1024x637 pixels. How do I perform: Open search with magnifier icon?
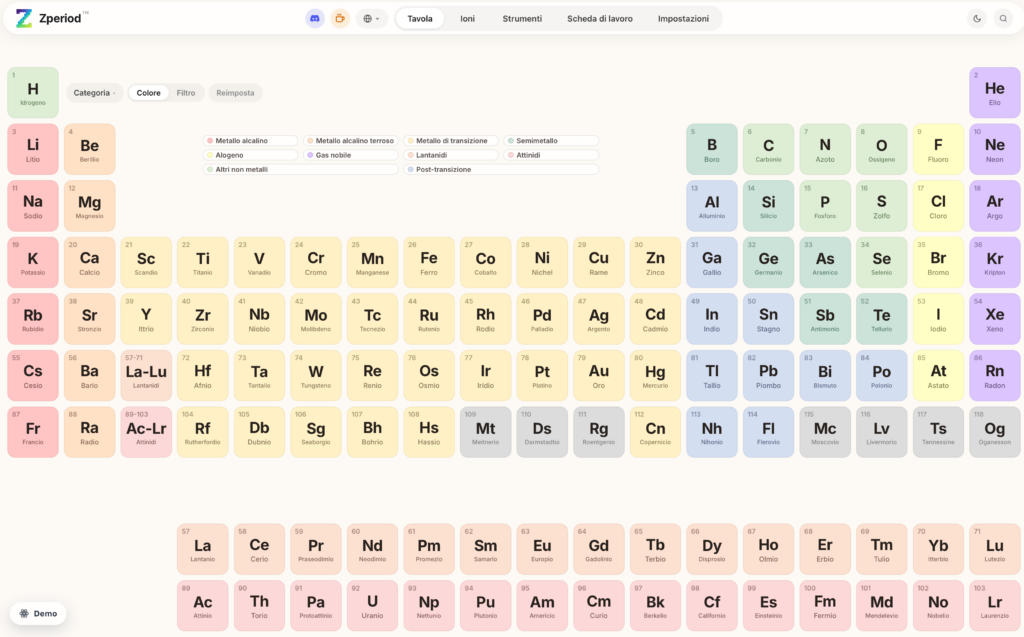click(1003, 18)
